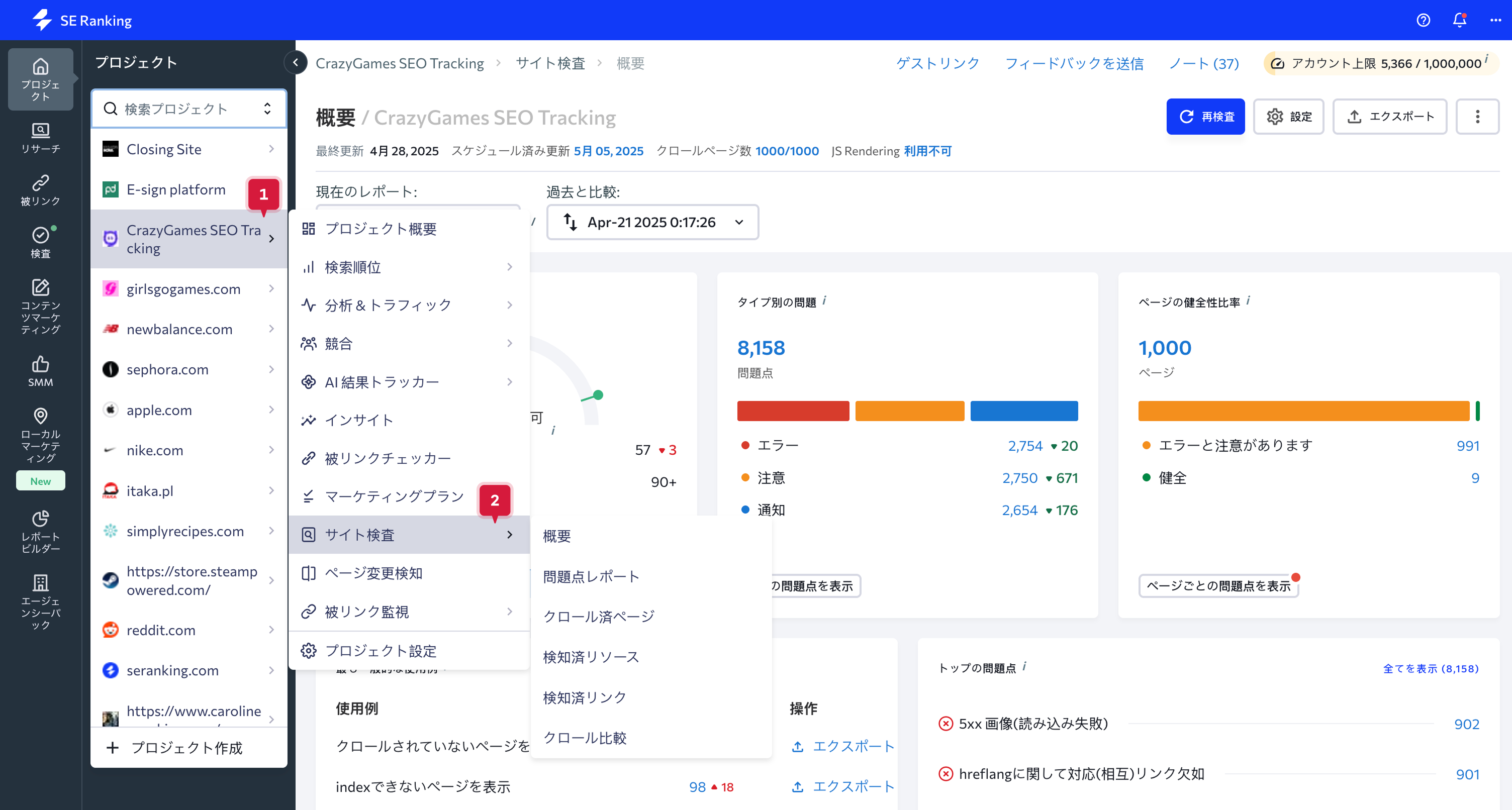1512x810 pixels.
Task: Select 被リンクチェッカー from the menu
Action: click(x=409, y=458)
